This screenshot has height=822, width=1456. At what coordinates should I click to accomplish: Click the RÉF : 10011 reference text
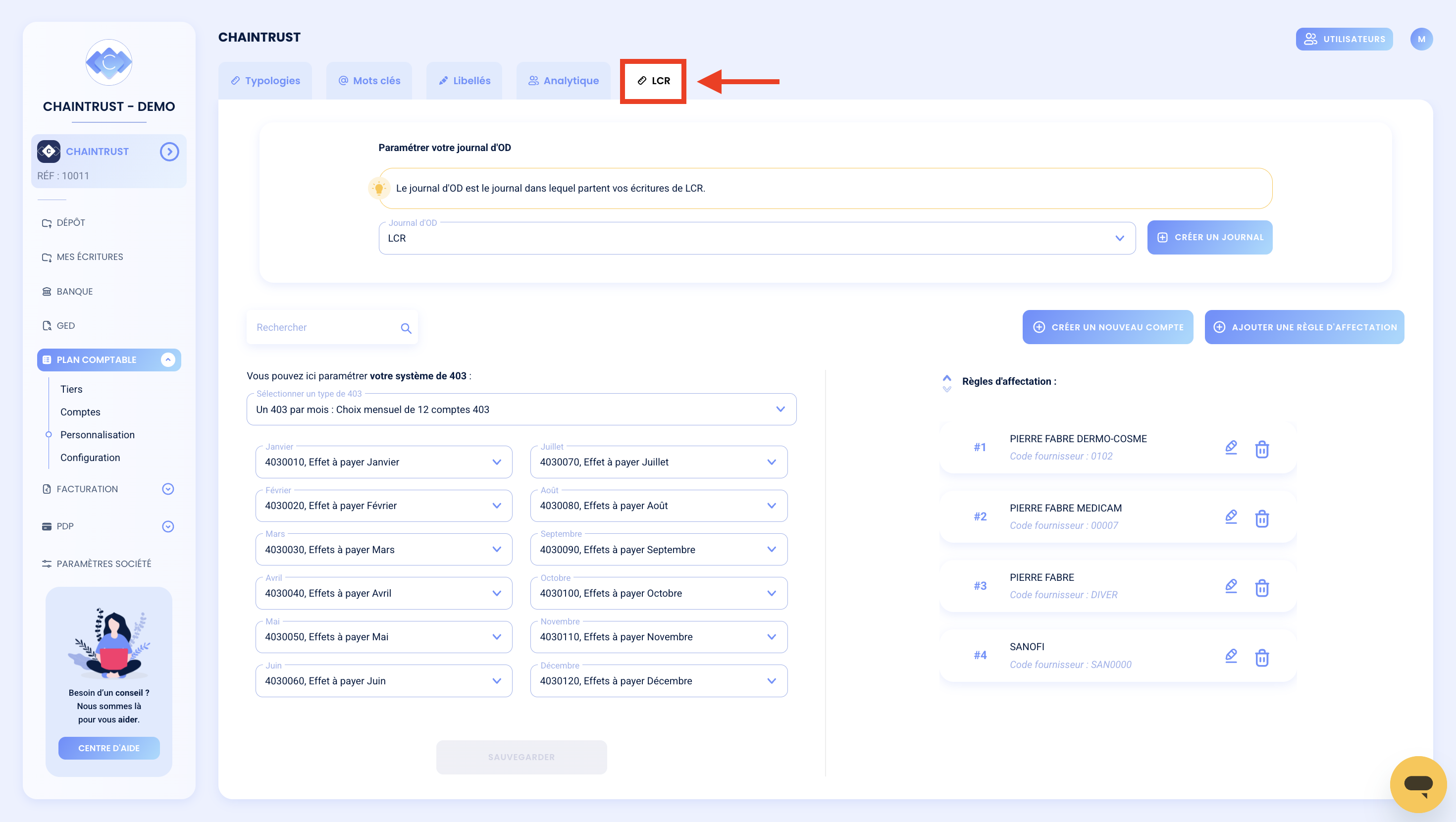click(x=63, y=176)
